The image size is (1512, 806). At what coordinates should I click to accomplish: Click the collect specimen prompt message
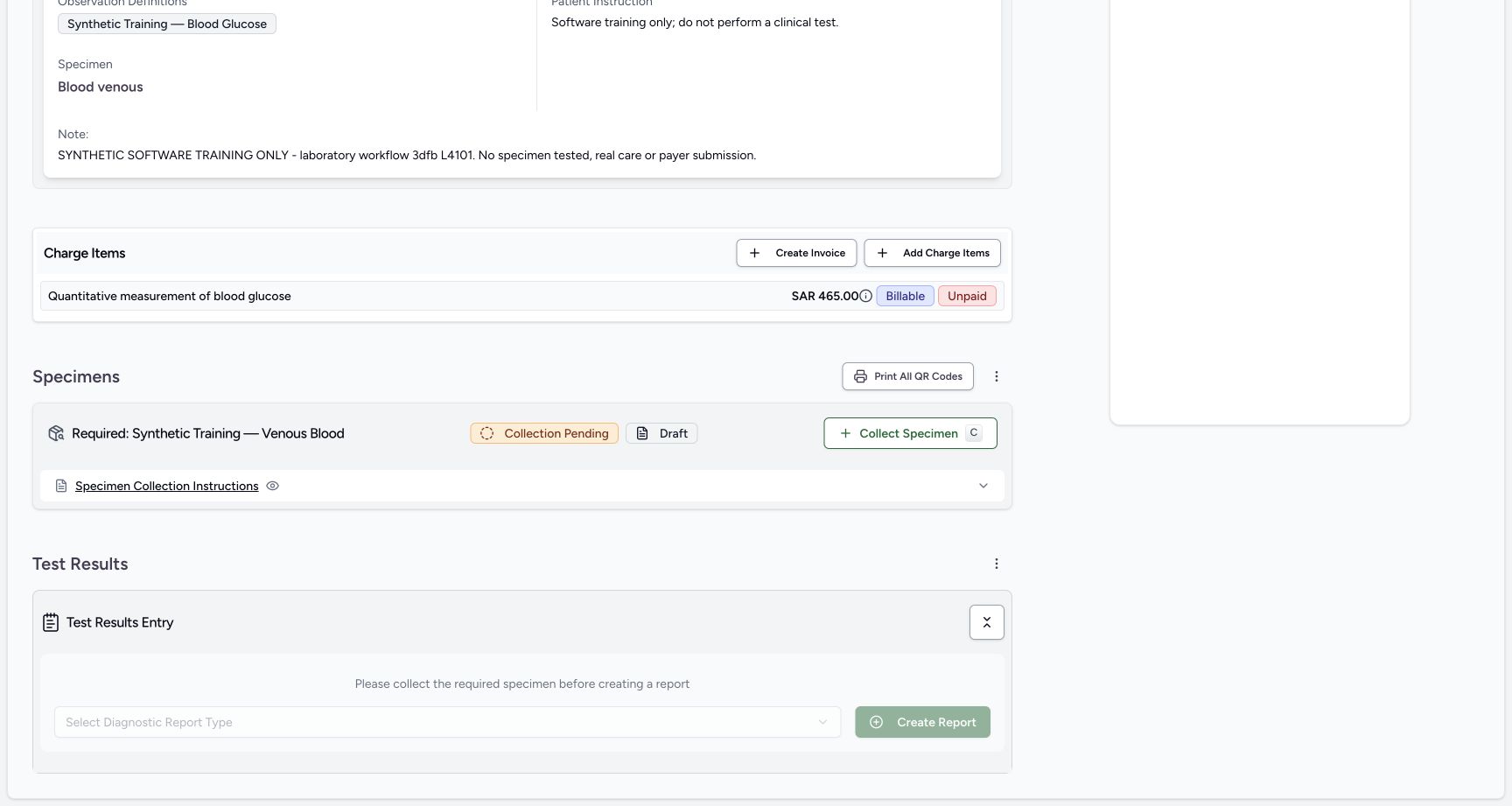point(522,683)
